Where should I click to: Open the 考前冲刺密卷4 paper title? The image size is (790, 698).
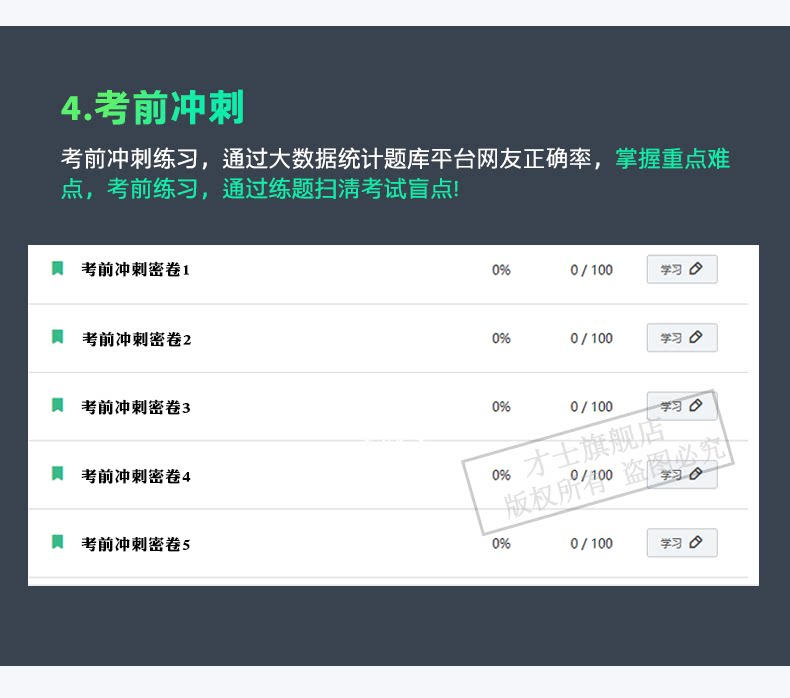pyautogui.click(x=135, y=476)
